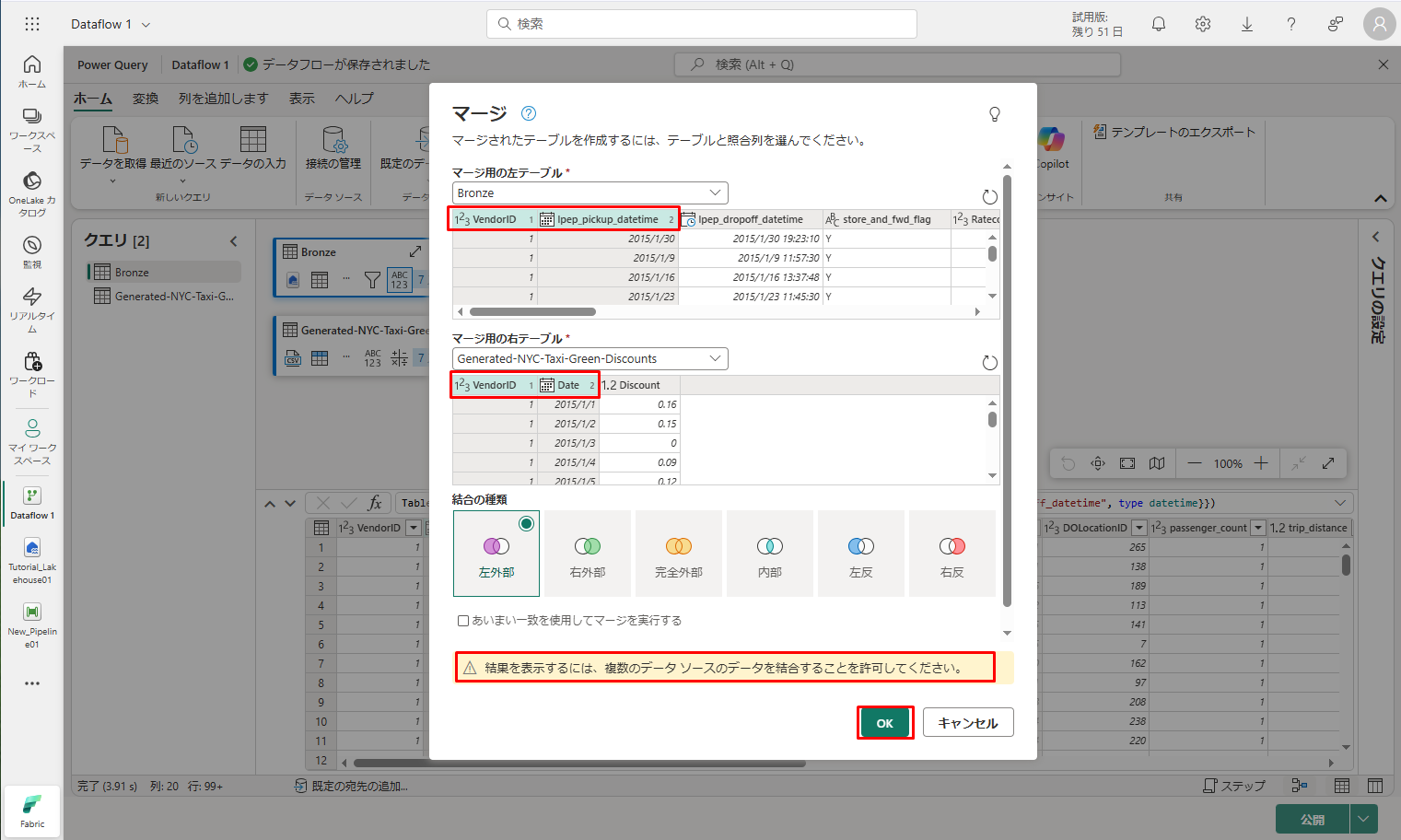
Task: Click the right table vertical scrollbar
Action: (992, 420)
